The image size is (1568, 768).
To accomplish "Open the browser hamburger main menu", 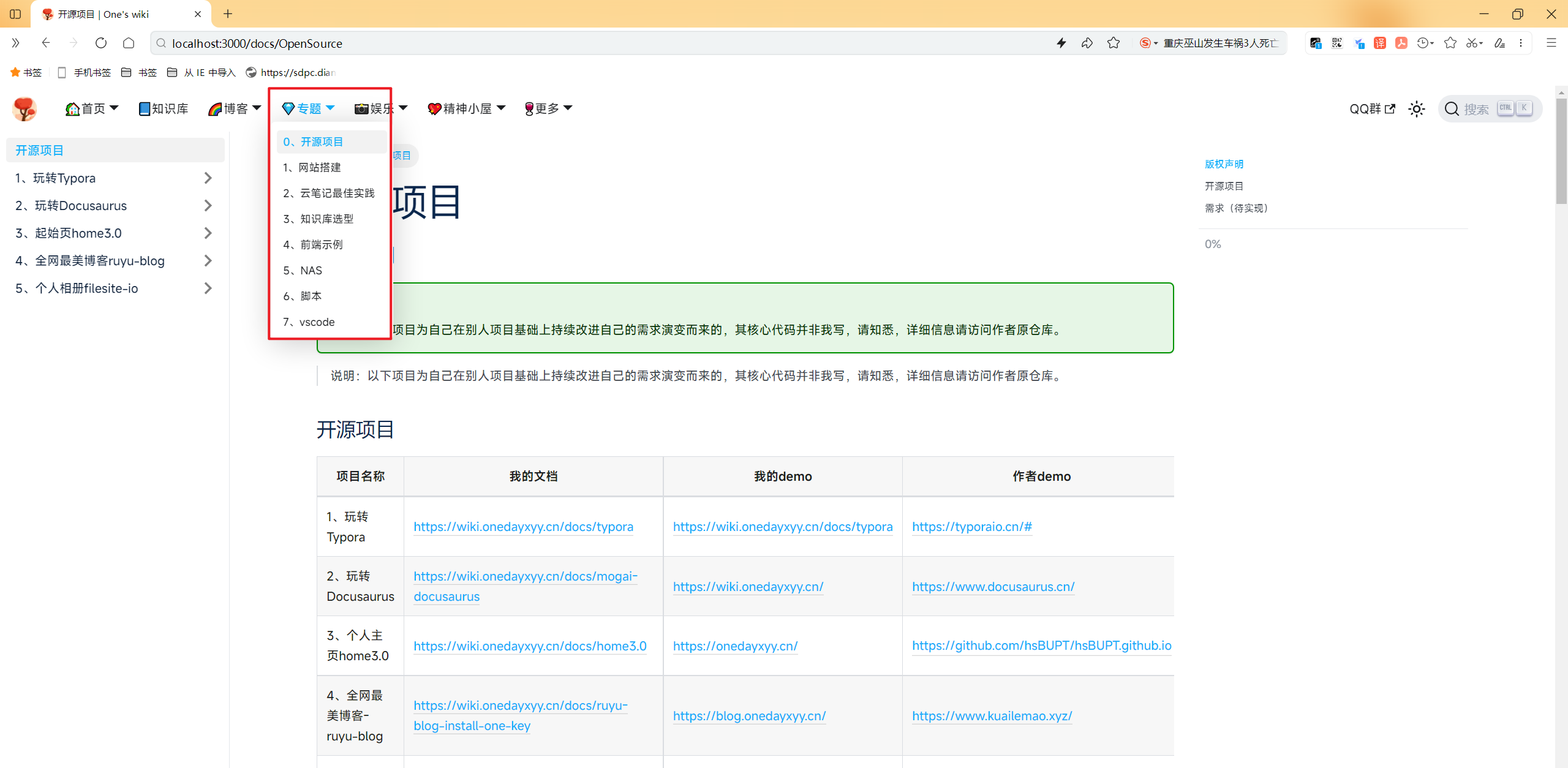I will click(x=1551, y=43).
